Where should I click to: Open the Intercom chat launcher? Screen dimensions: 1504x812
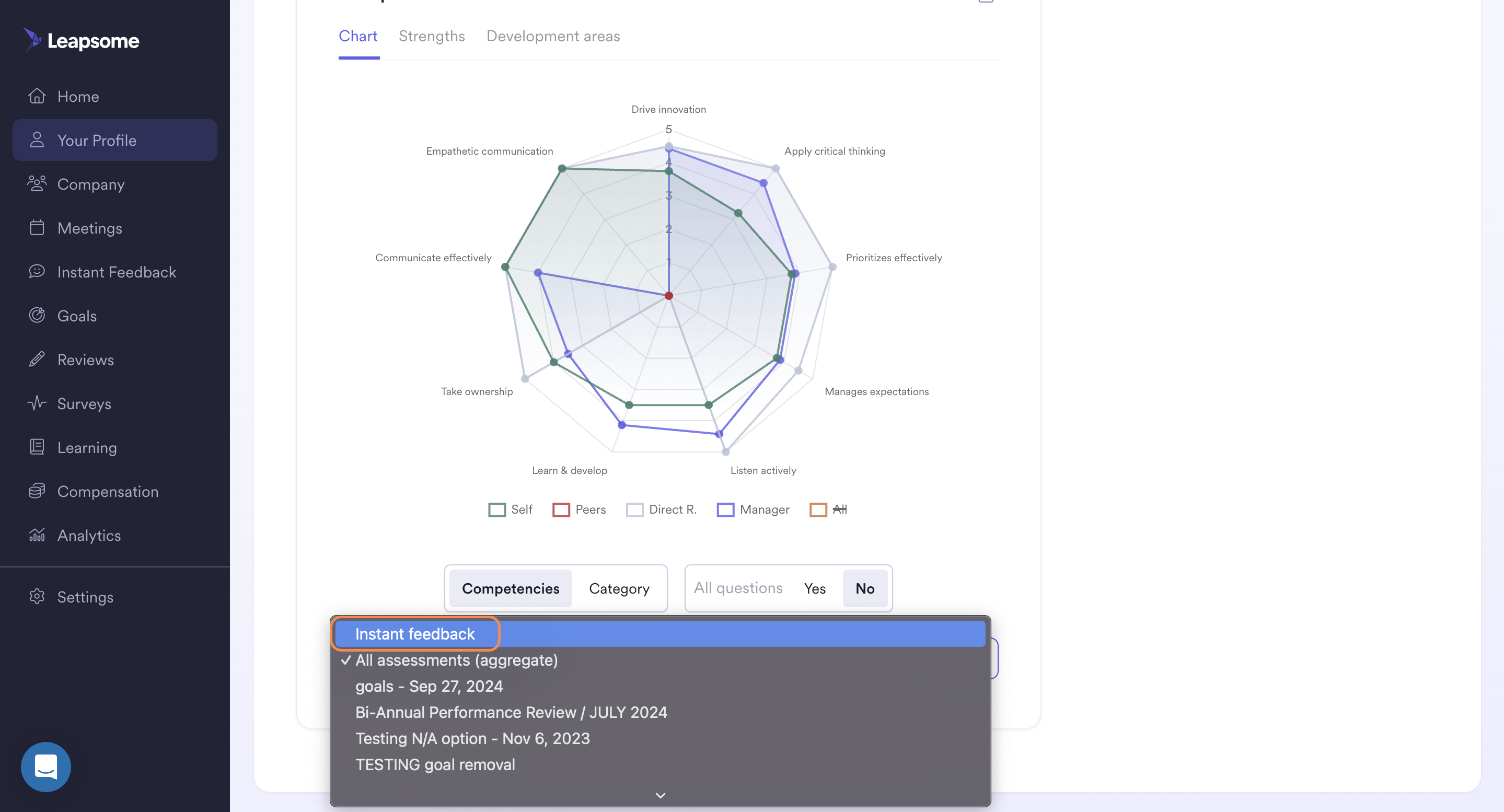[x=45, y=767]
